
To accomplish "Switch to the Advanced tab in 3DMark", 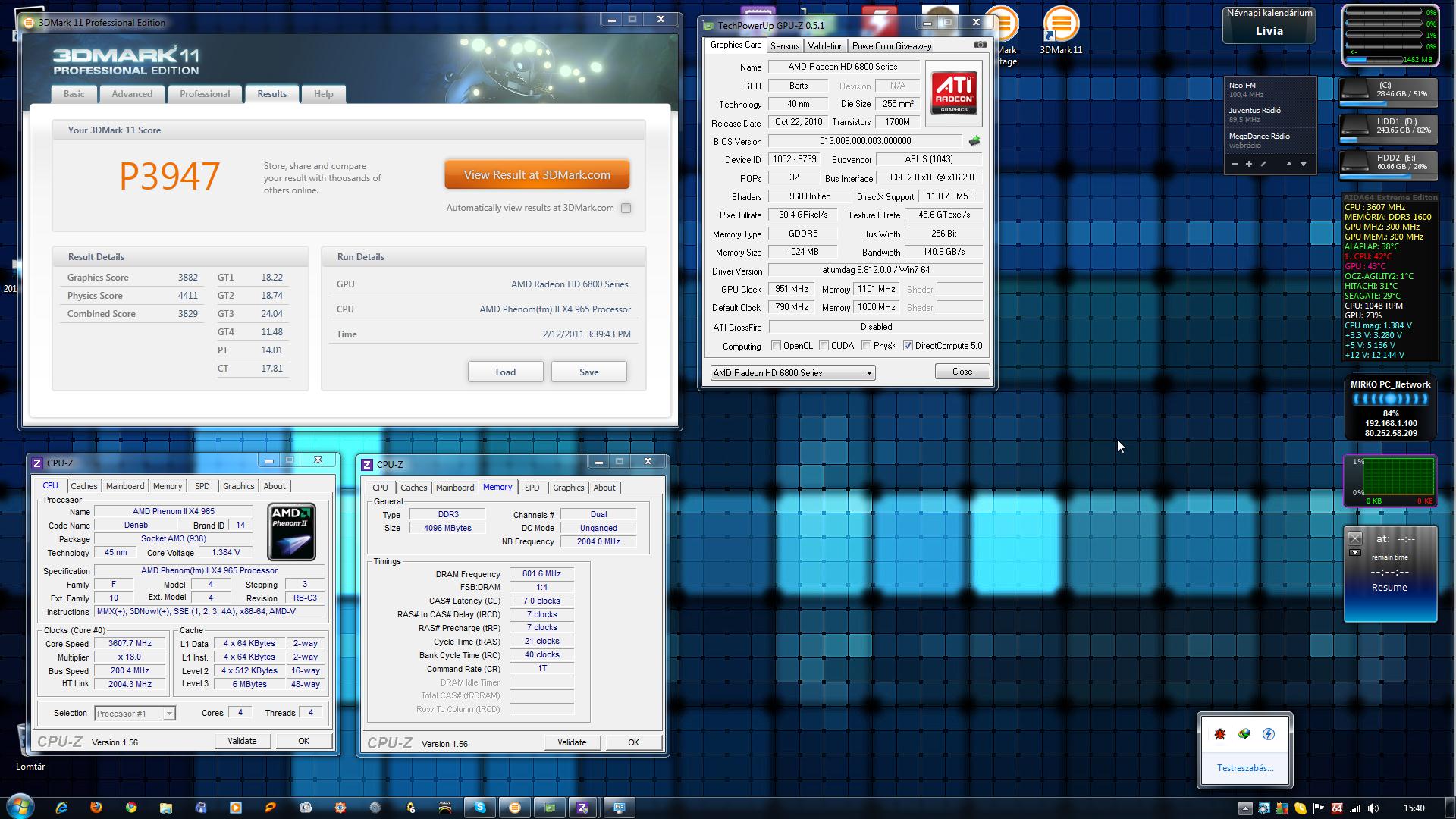I will click(x=132, y=94).
